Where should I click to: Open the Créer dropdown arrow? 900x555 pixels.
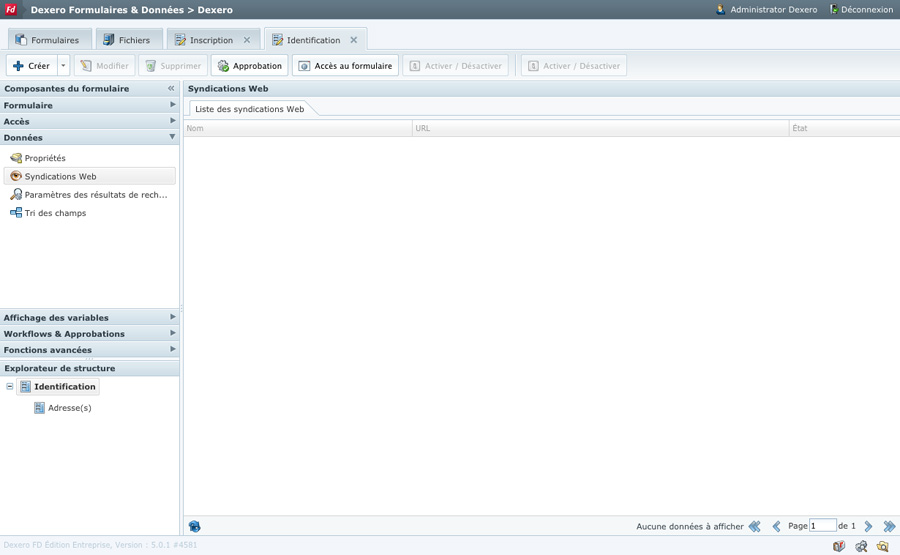(x=63, y=66)
